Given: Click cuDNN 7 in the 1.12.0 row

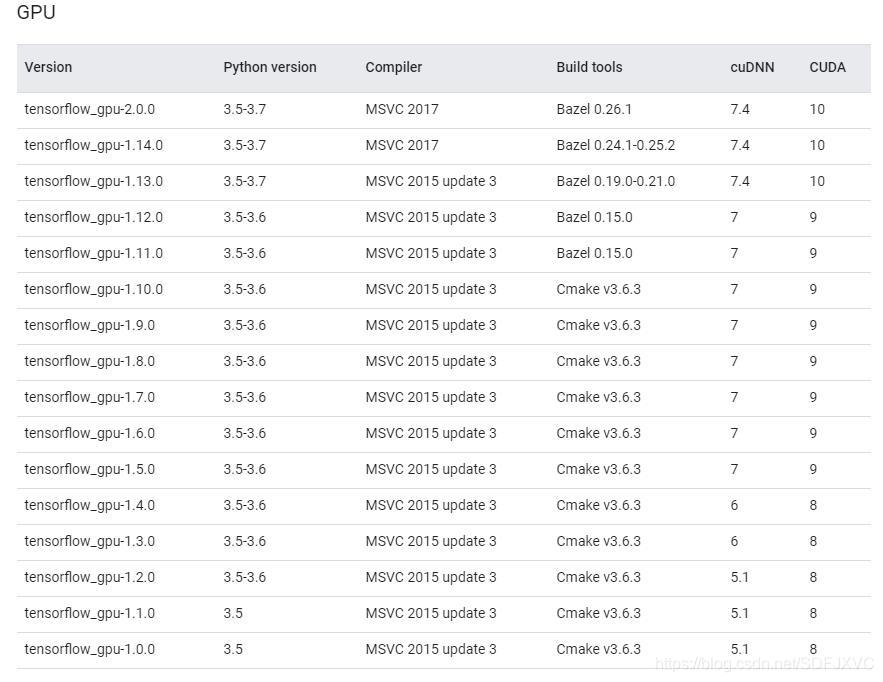Looking at the screenshot, I should coord(734,217).
